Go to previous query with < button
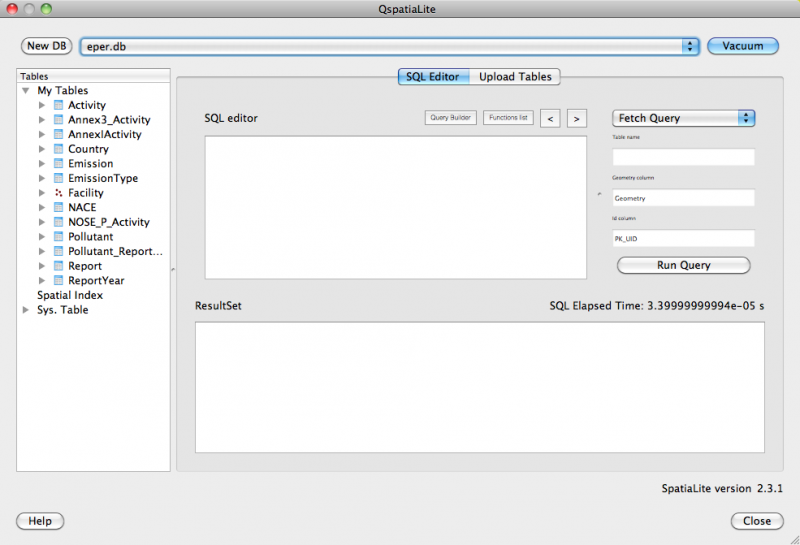Image resolution: width=800 pixels, height=545 pixels. coord(550,119)
